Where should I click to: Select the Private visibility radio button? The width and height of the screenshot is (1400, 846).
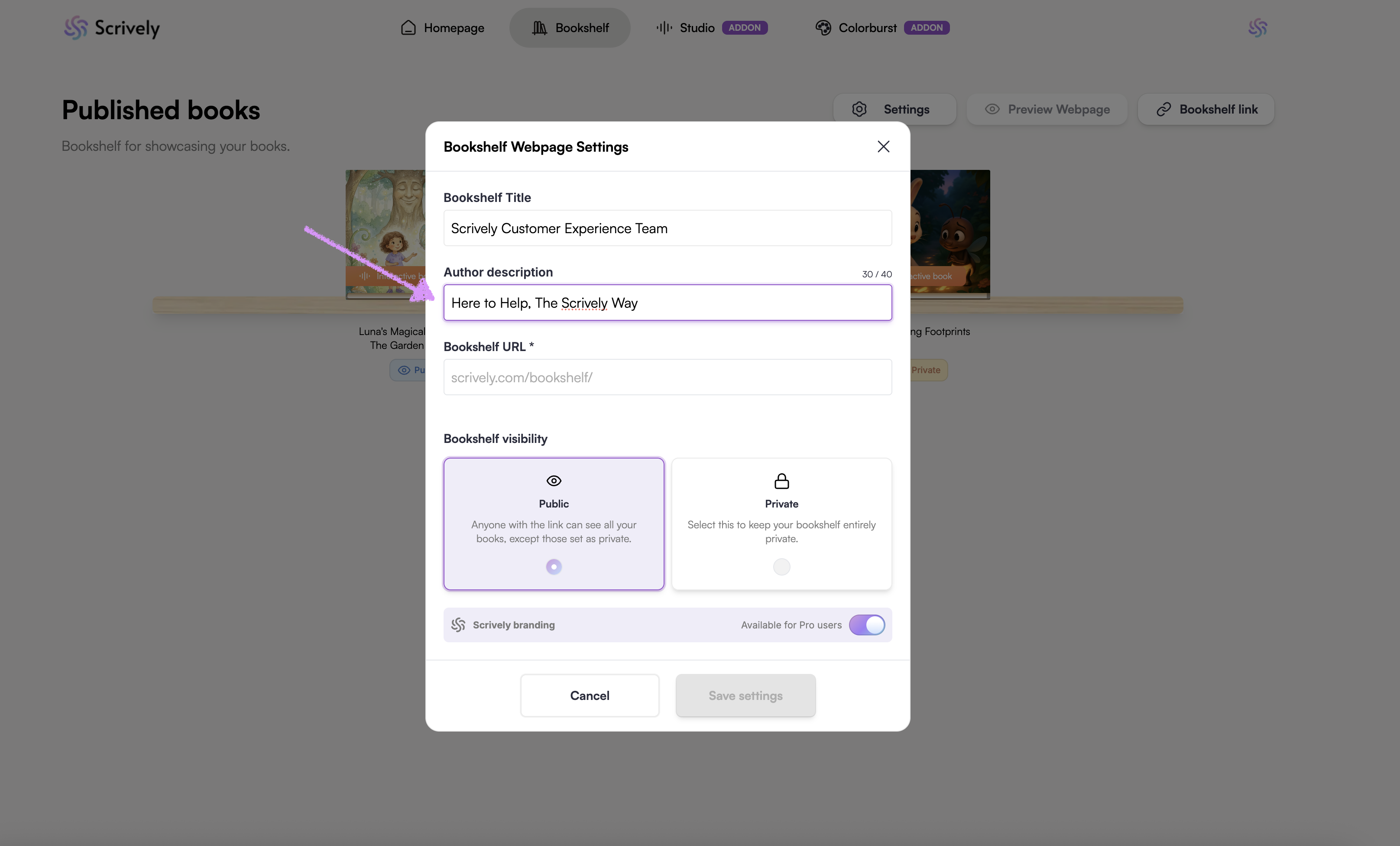(x=781, y=566)
